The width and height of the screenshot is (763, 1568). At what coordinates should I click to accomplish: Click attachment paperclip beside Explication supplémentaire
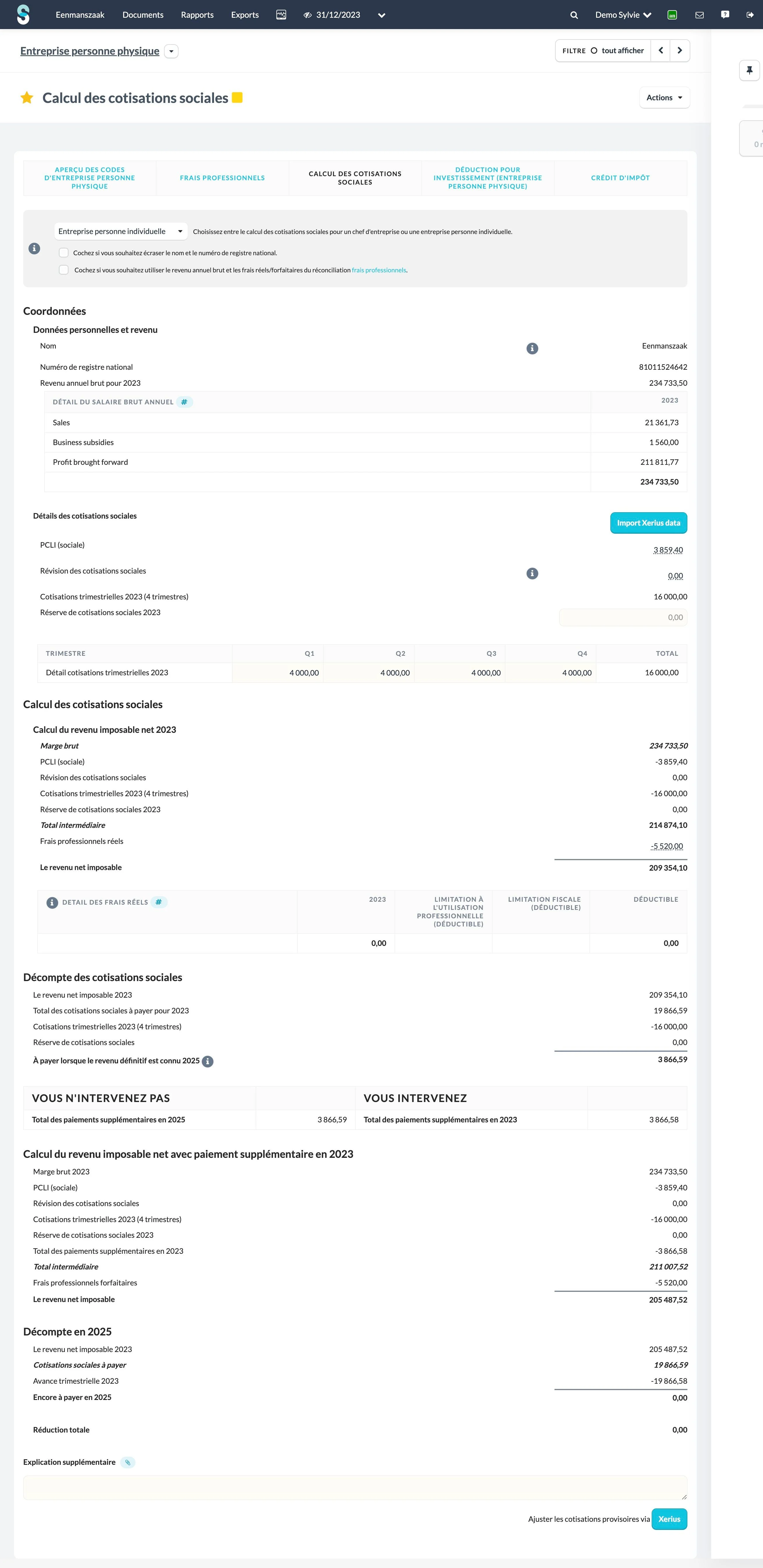[x=128, y=1463]
